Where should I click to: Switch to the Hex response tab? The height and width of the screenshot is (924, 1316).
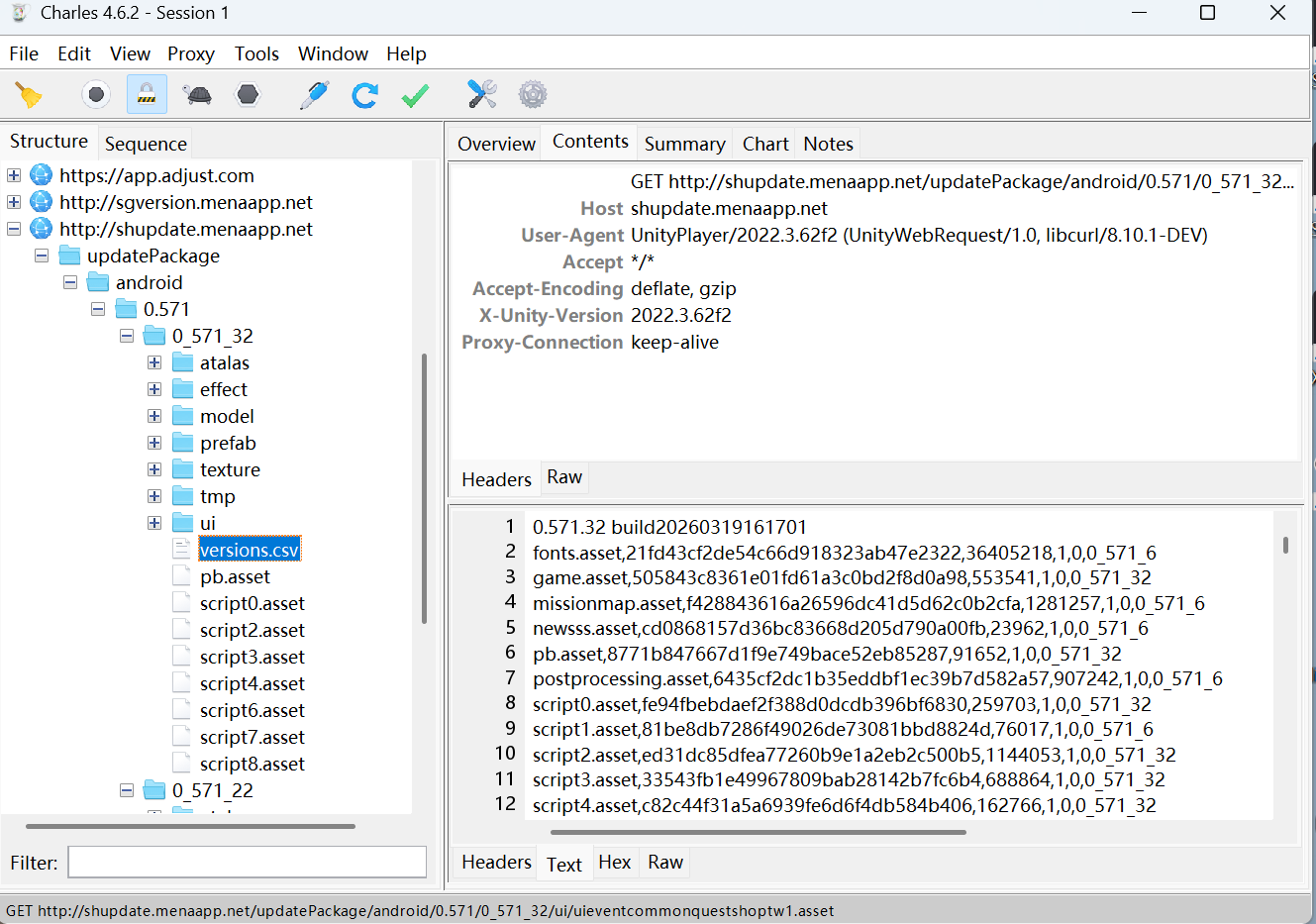tap(614, 863)
